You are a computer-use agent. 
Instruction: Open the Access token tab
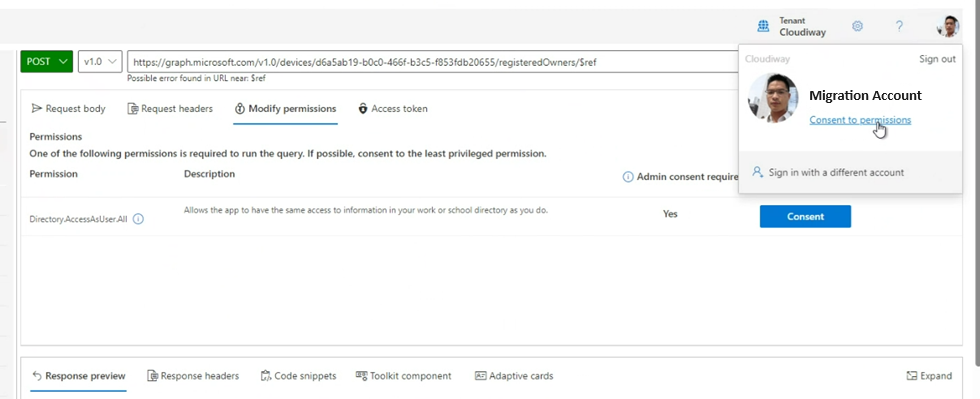393,109
